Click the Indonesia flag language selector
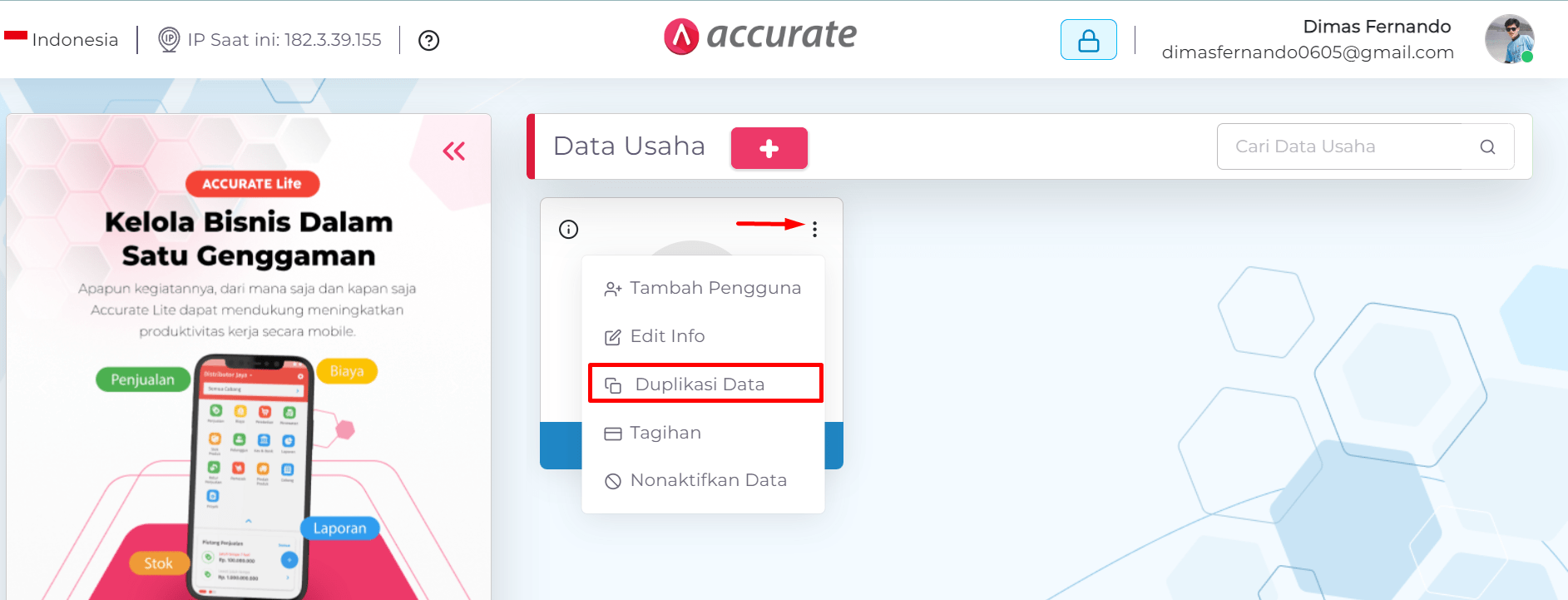This screenshot has height=600, width=1568. pyautogui.click(x=61, y=39)
